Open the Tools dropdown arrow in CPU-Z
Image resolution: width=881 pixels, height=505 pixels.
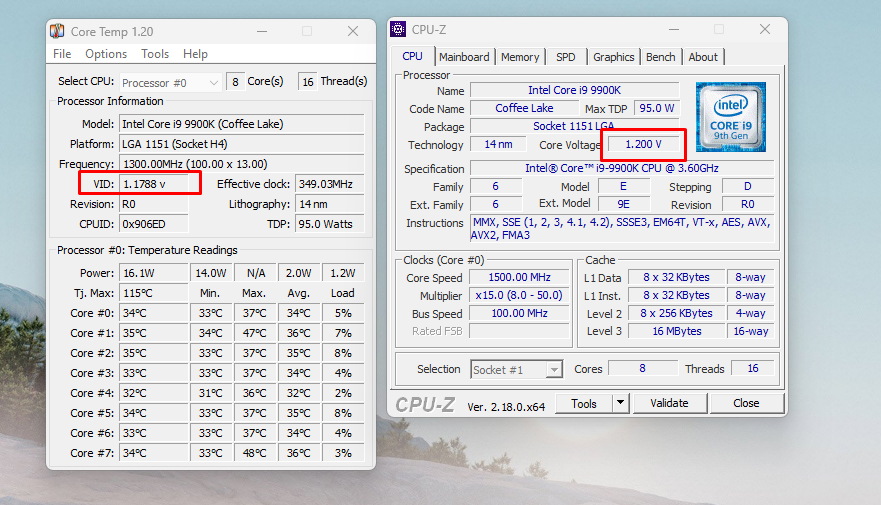620,403
